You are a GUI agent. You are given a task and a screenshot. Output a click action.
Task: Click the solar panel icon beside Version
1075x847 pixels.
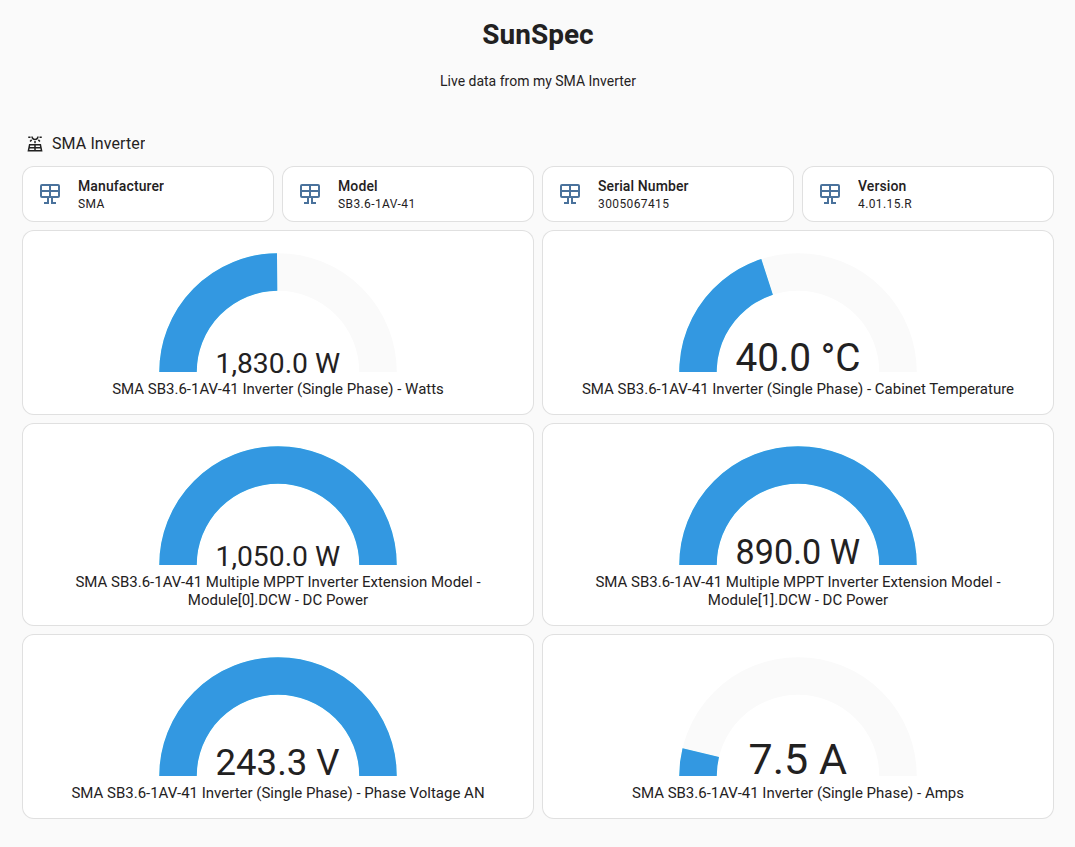[x=830, y=194]
